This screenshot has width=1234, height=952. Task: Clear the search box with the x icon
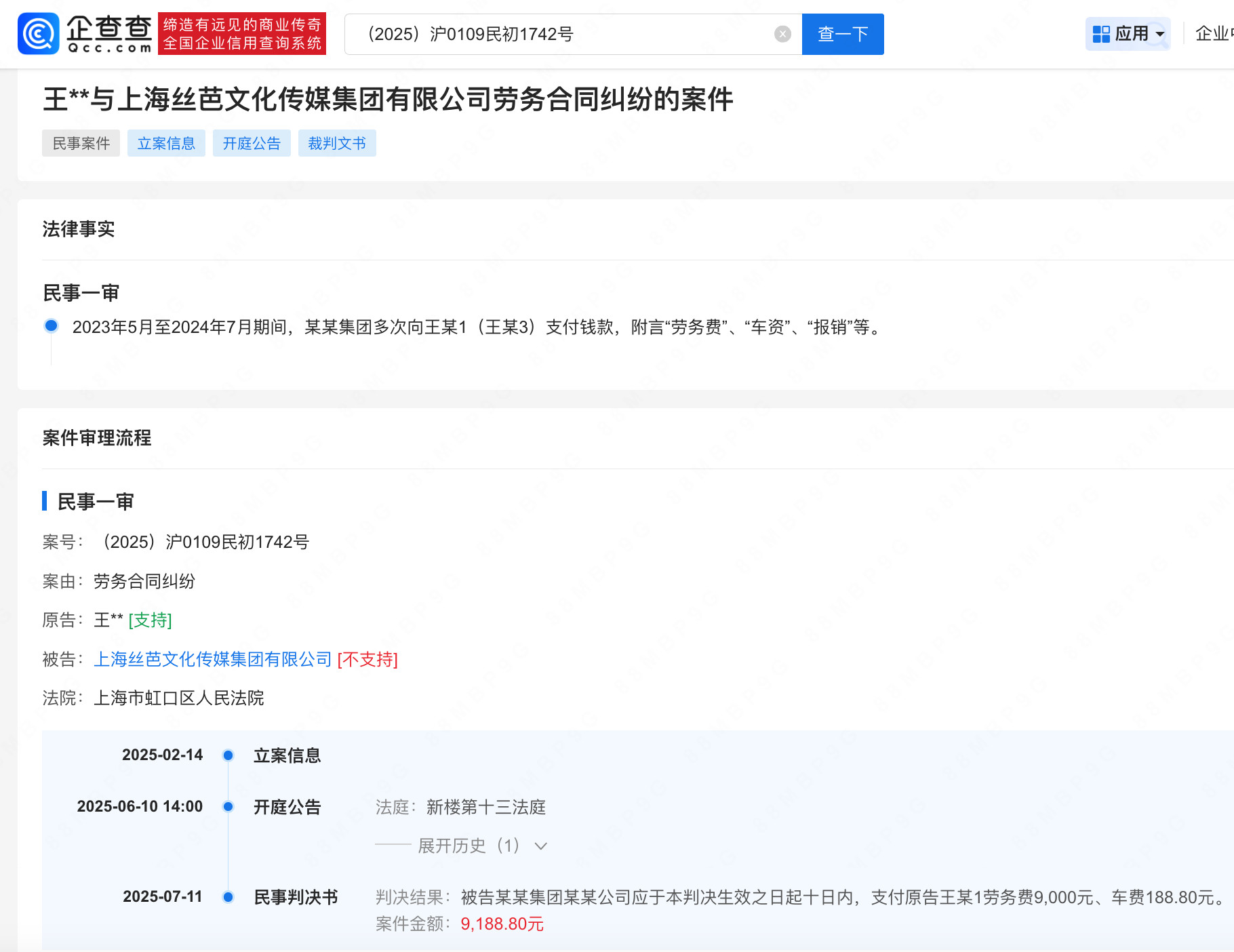pos(782,33)
